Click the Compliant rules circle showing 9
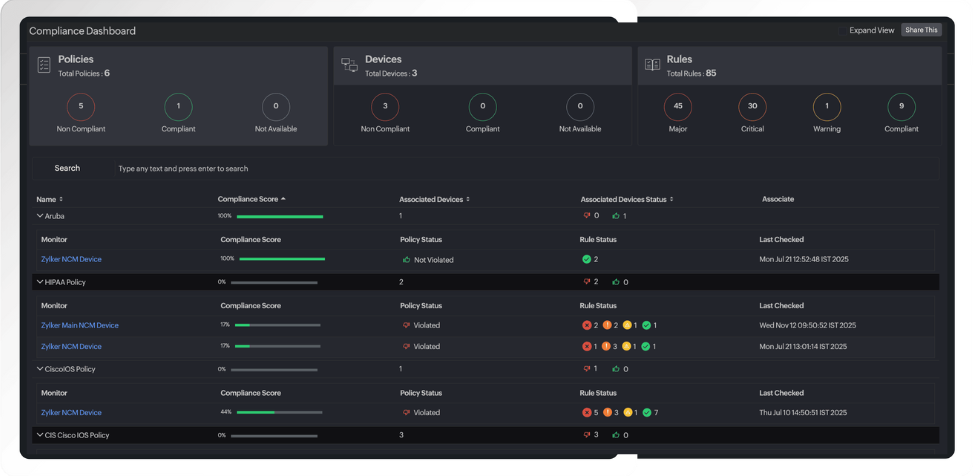 point(901,106)
